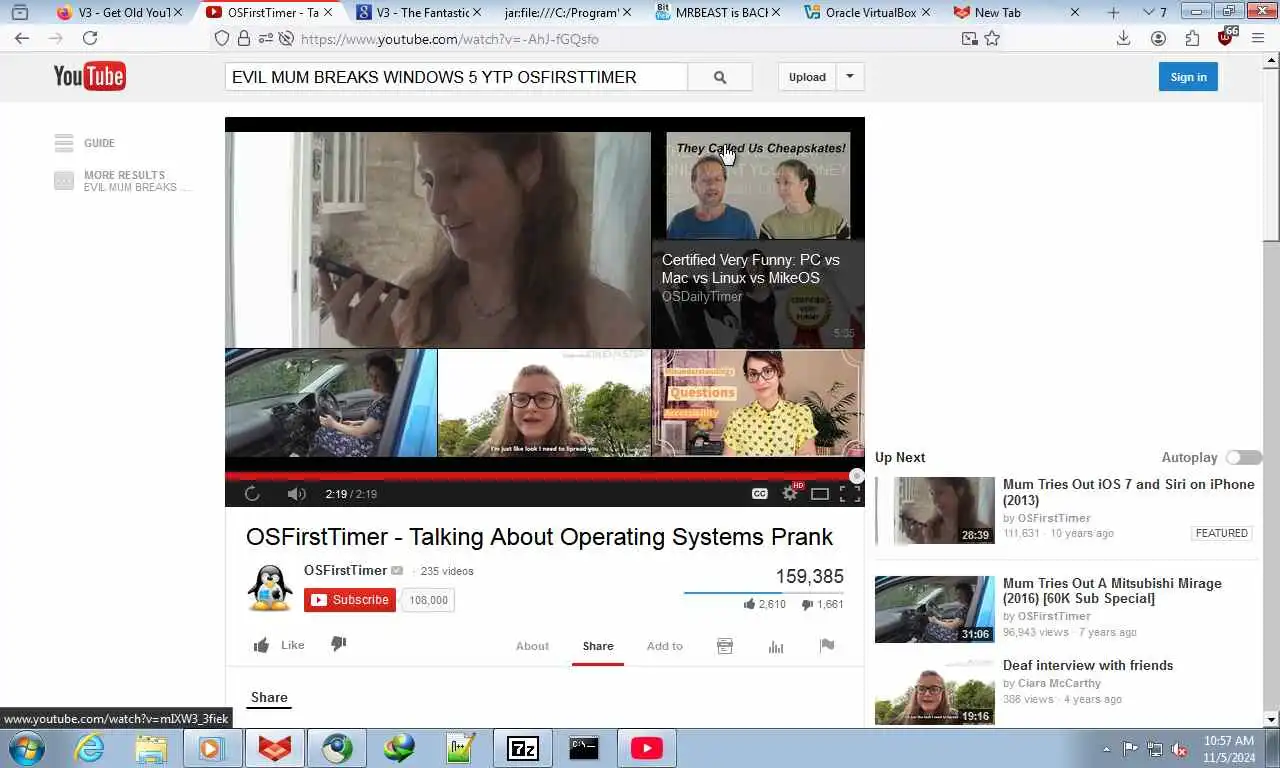Image resolution: width=1280 pixels, height=768 pixels.
Task: Switch to the 'V3 - Get Old YouTube' tab
Action: pyautogui.click(x=120, y=12)
